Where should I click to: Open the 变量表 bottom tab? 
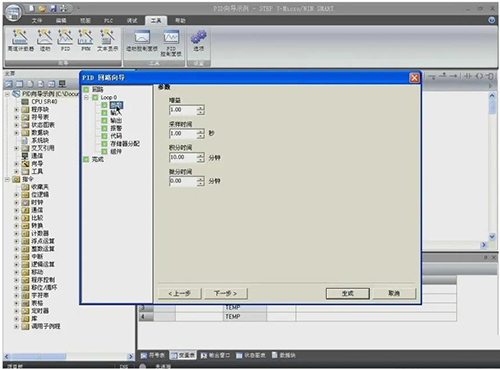pos(183,355)
